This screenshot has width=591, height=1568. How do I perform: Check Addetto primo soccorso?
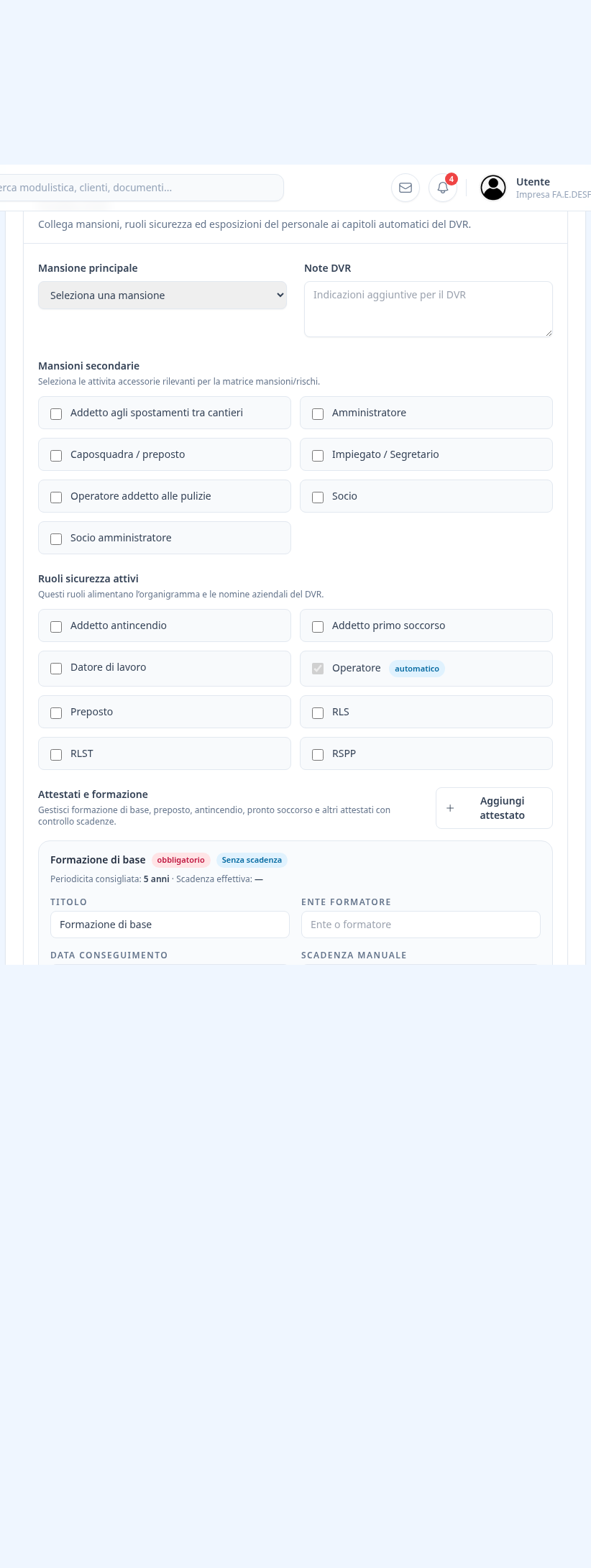(x=318, y=627)
